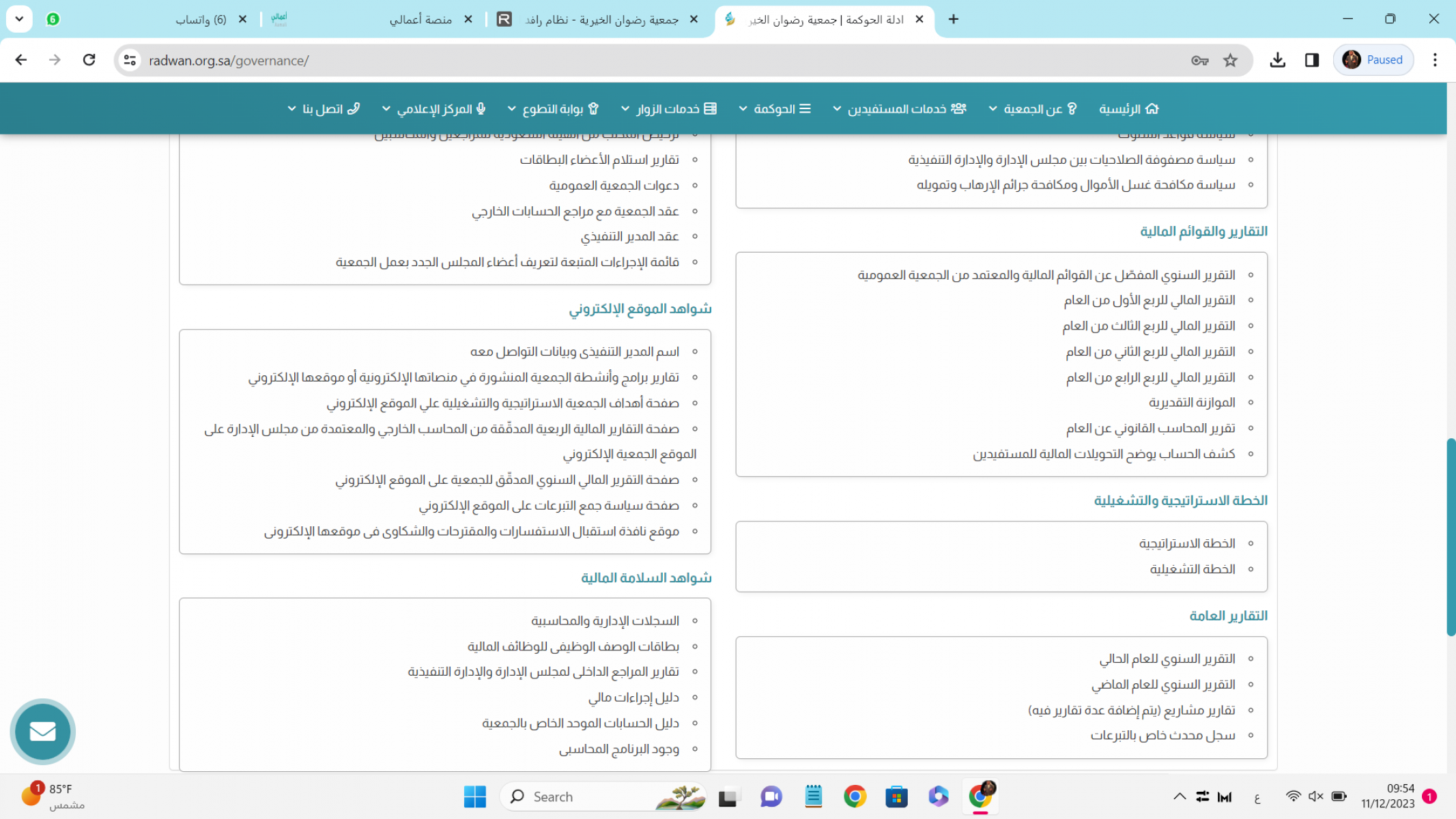
Task: Open التقرير المالي للربع الأول من العام
Action: pyautogui.click(x=1149, y=300)
